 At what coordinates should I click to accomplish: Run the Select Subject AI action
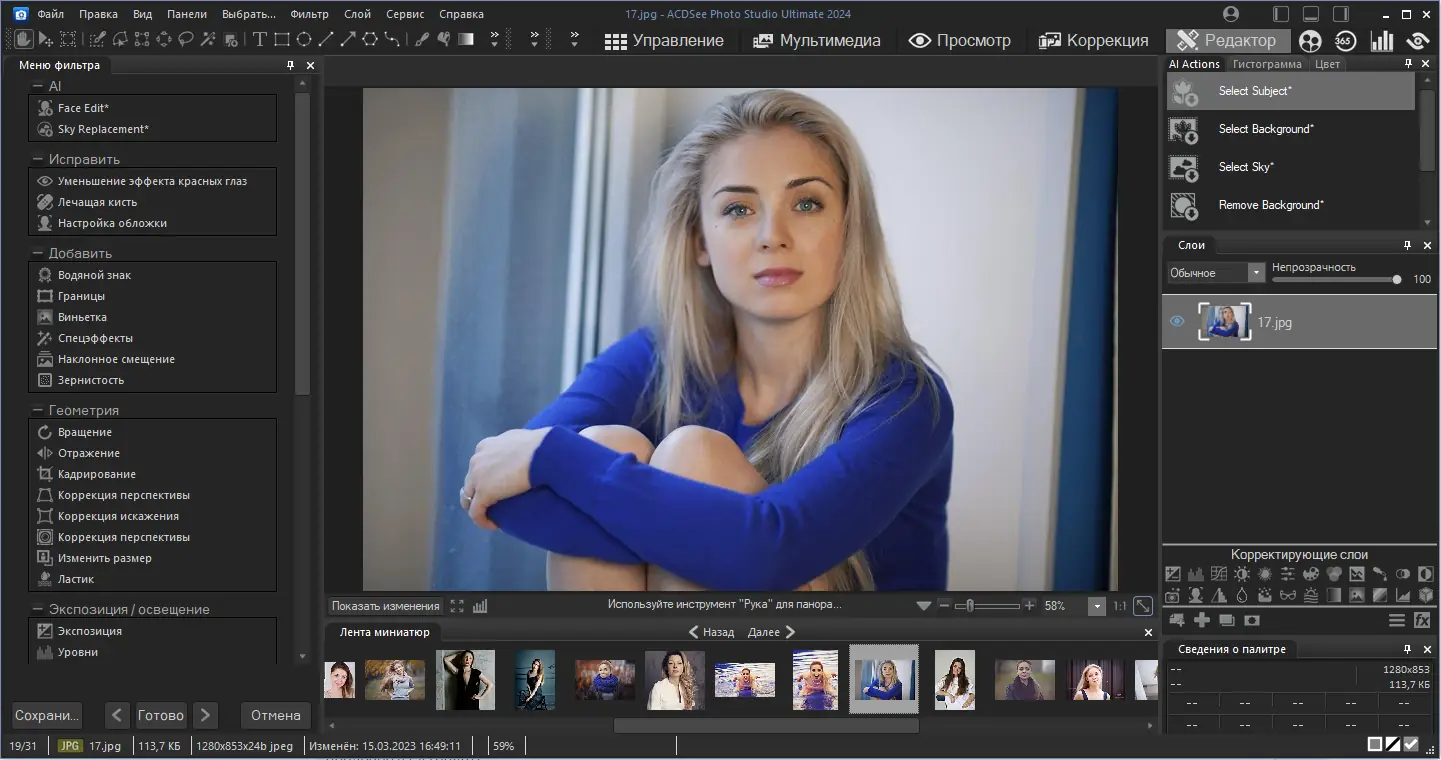(x=1291, y=91)
